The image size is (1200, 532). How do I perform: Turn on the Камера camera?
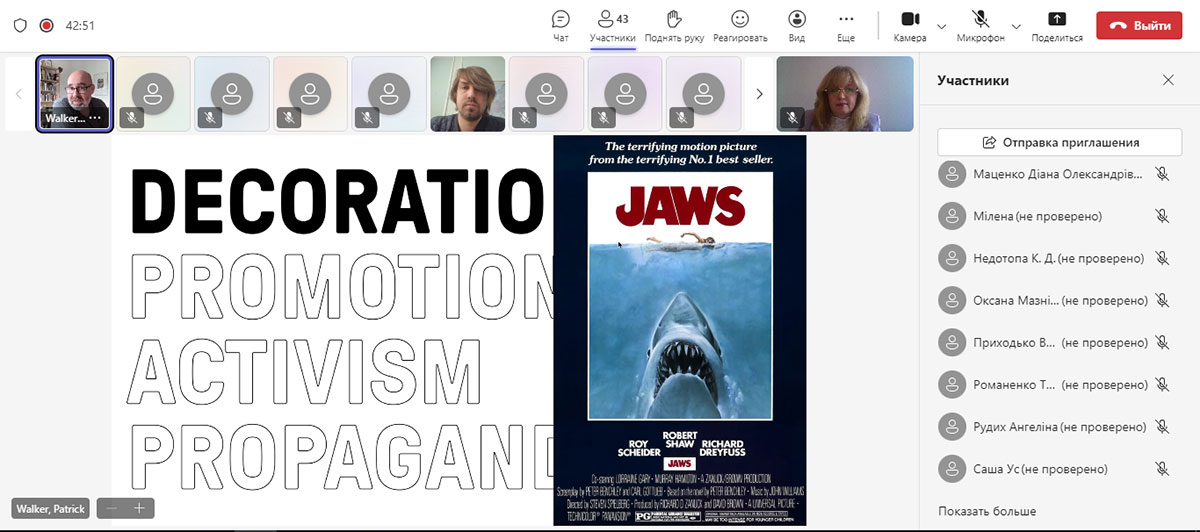(910, 25)
